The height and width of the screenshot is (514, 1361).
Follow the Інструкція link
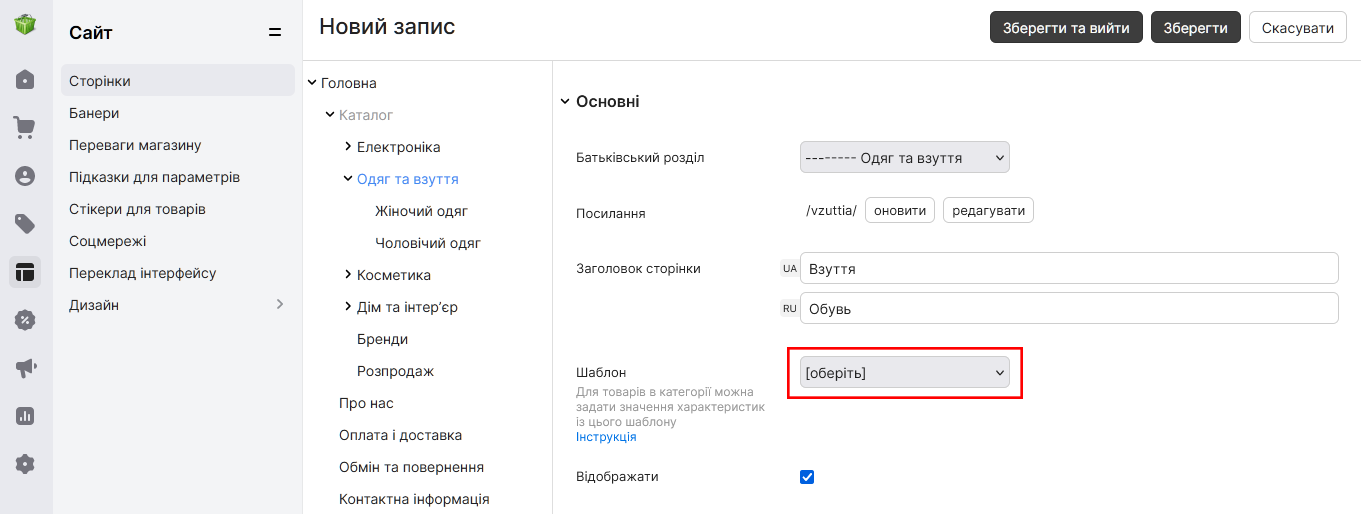tap(606, 437)
